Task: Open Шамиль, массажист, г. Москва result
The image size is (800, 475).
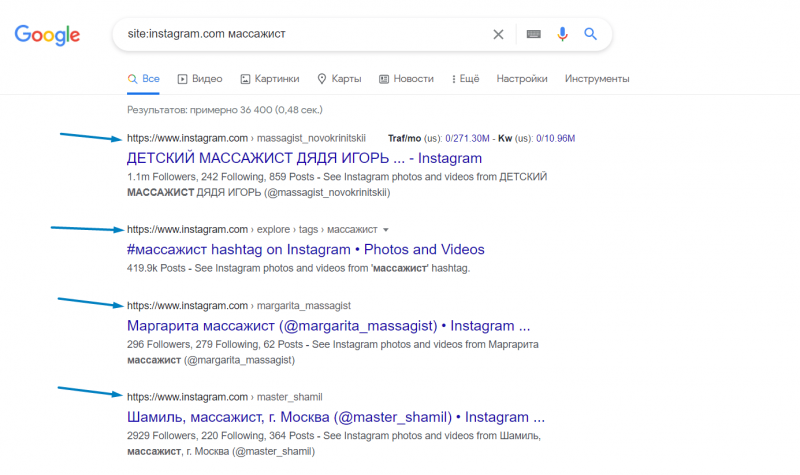Action: 336,417
